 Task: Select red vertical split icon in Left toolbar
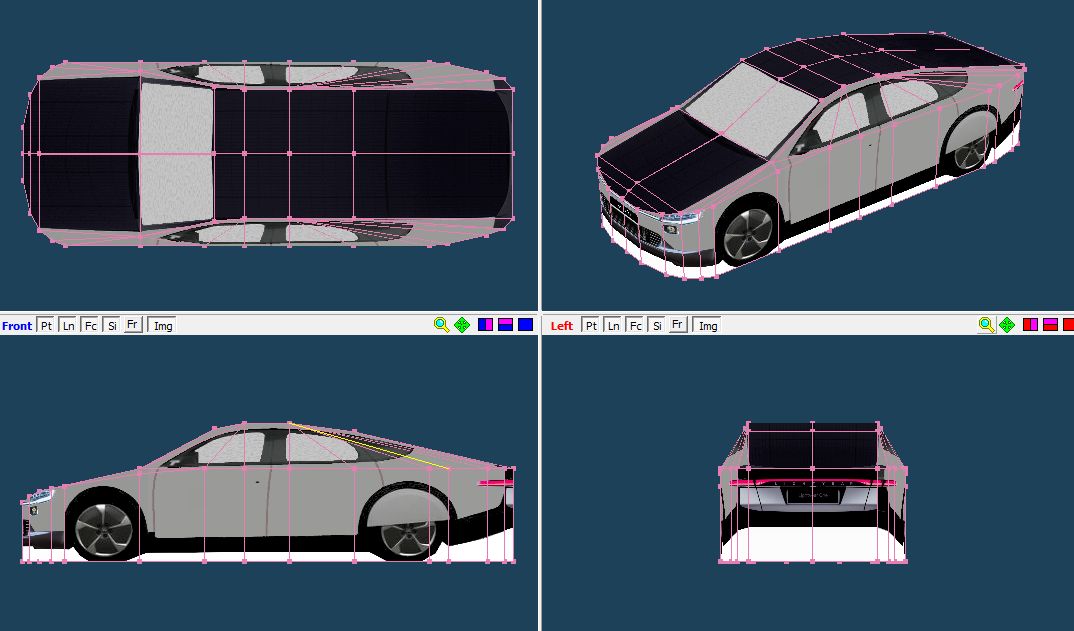pos(1031,325)
